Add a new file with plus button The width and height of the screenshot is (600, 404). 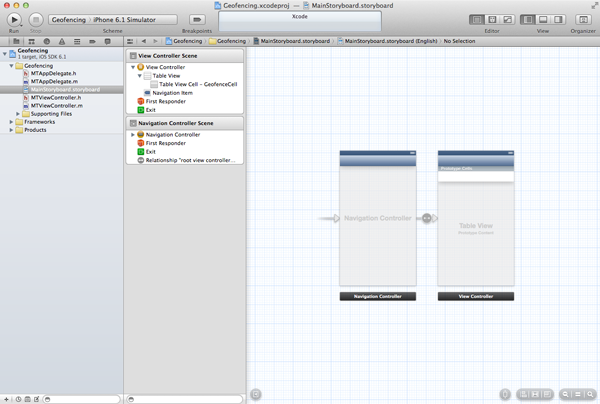(x=6, y=399)
